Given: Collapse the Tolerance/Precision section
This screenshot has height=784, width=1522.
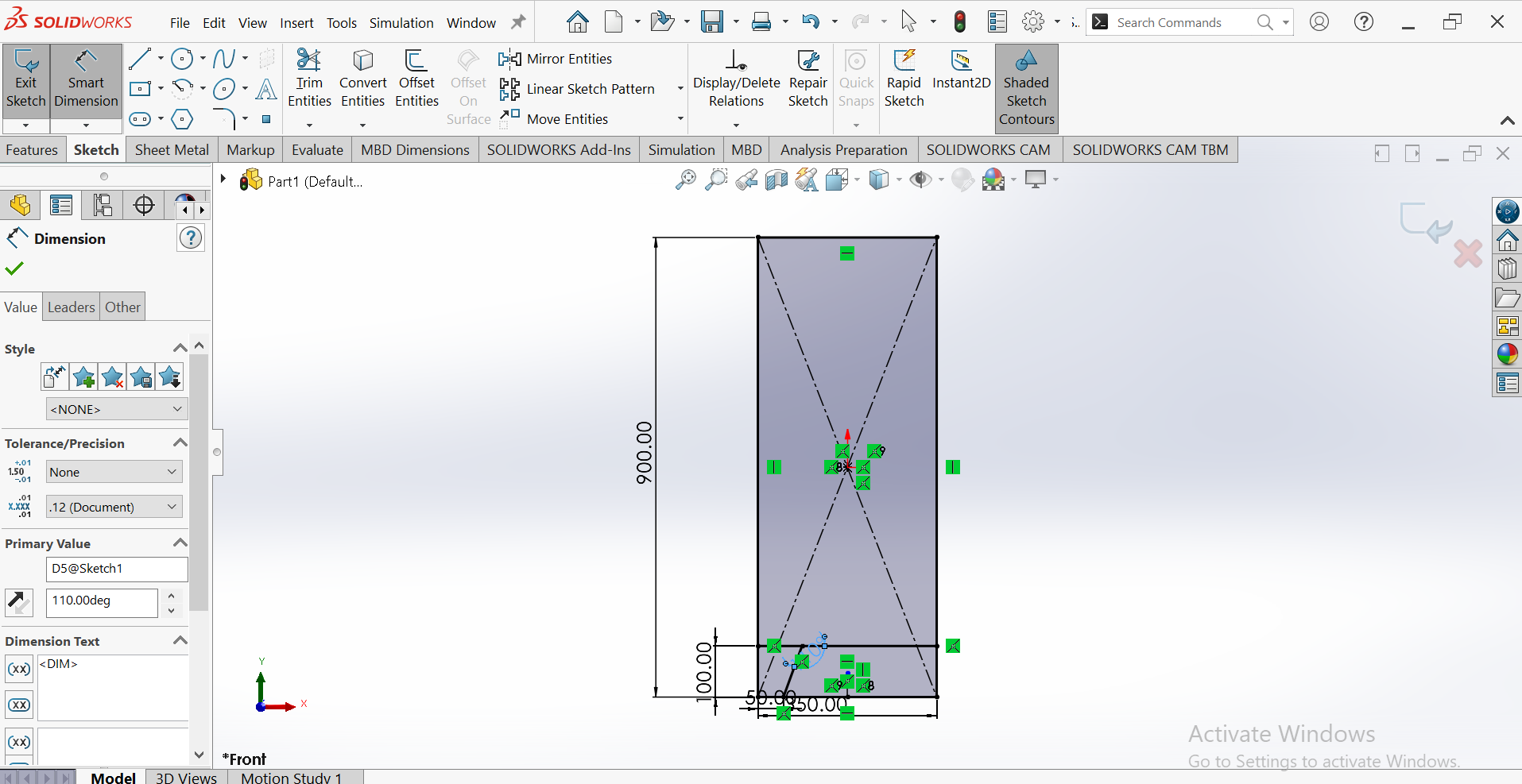Looking at the screenshot, I should (x=180, y=442).
